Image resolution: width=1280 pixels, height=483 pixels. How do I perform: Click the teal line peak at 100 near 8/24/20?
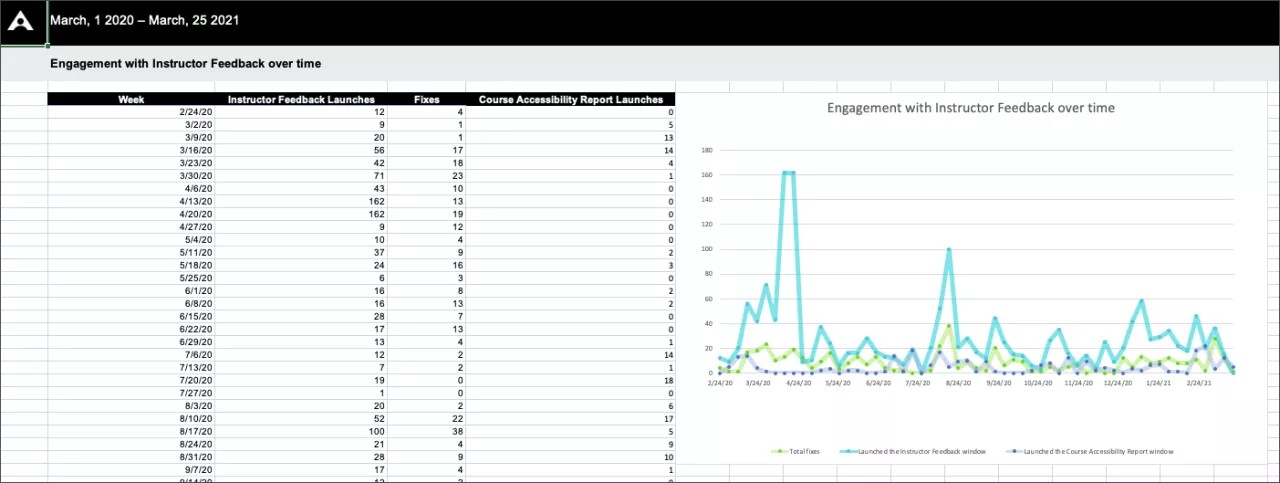click(948, 249)
